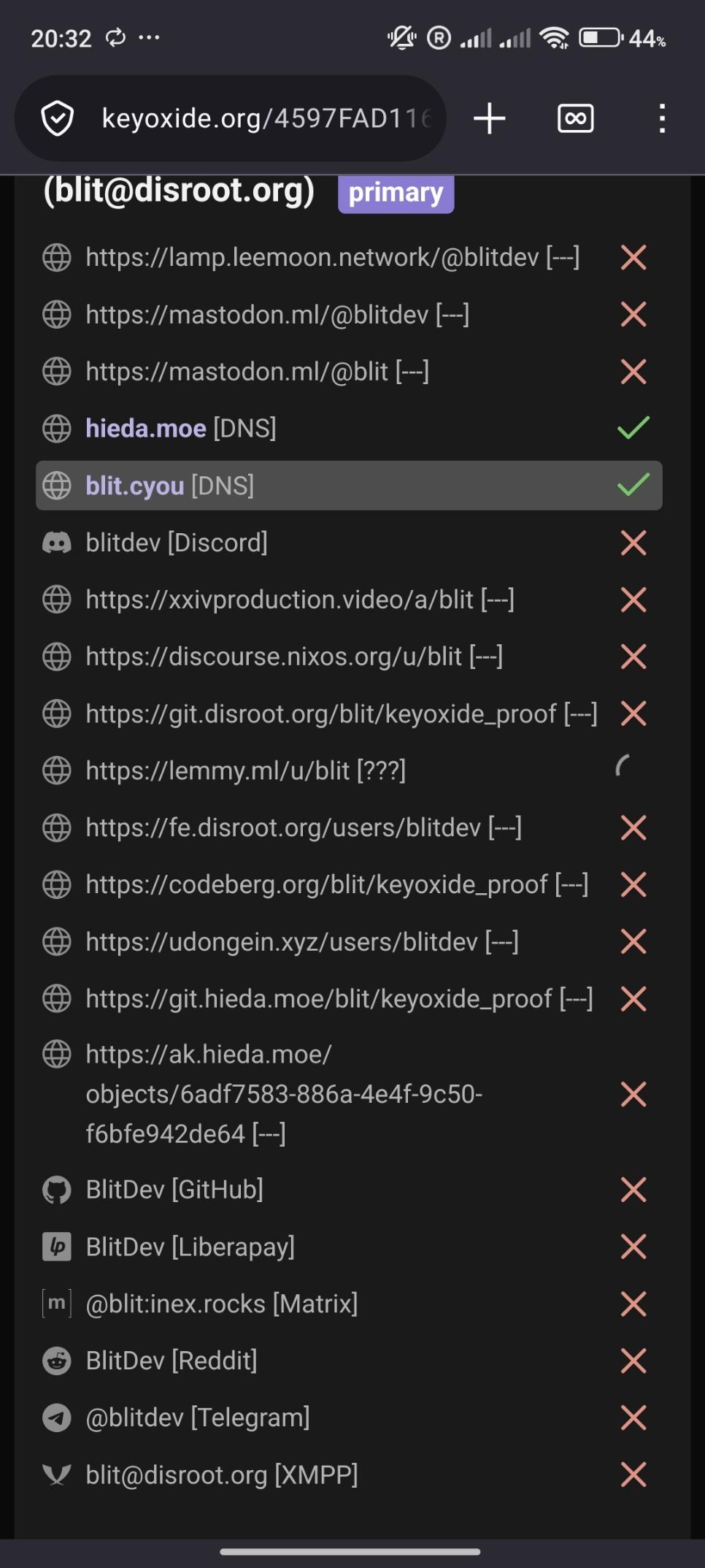Tap the XMPP icon beside blit@disroot.org
The width and height of the screenshot is (705, 1568).
[57, 1475]
